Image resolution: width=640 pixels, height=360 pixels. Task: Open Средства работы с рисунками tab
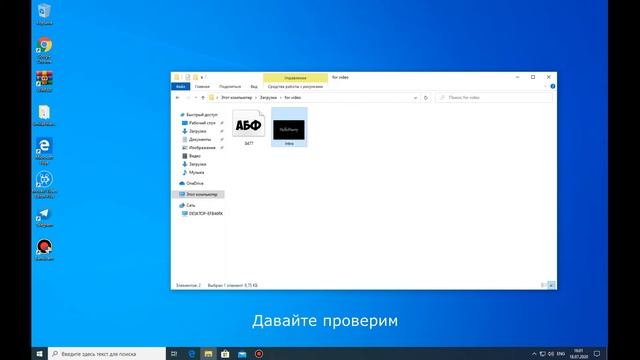point(295,87)
